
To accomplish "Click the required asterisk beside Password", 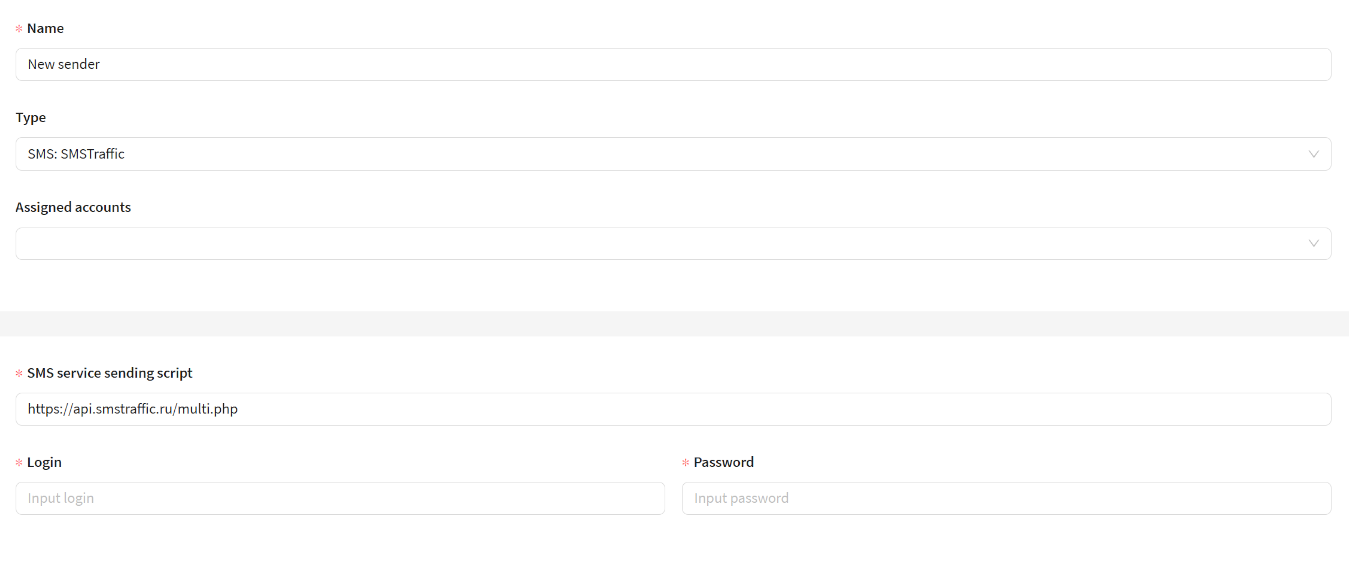I will 686,463.
